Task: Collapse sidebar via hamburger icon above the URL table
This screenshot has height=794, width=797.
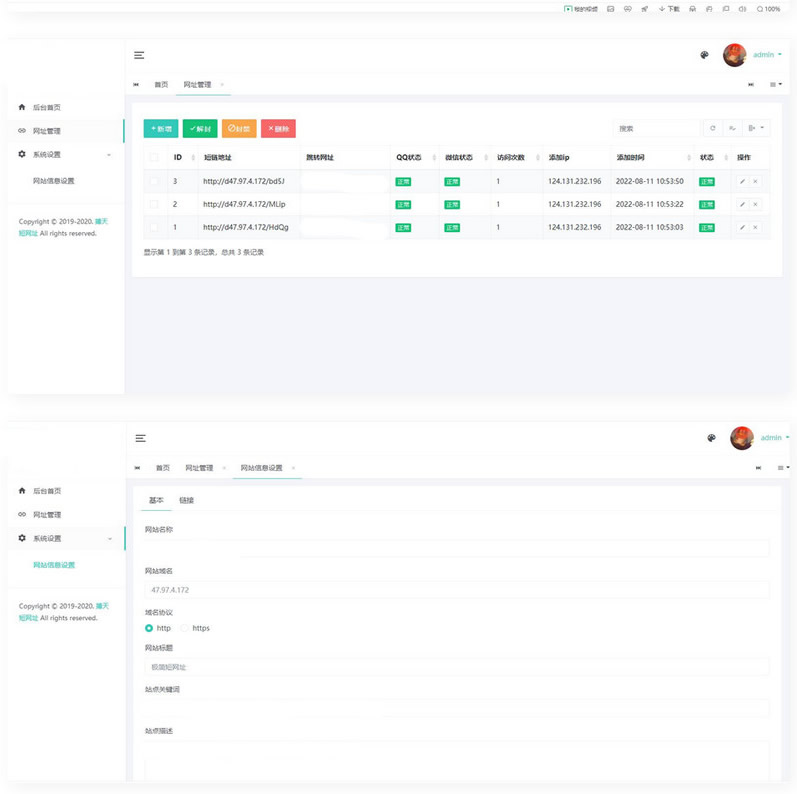Action: tap(140, 55)
